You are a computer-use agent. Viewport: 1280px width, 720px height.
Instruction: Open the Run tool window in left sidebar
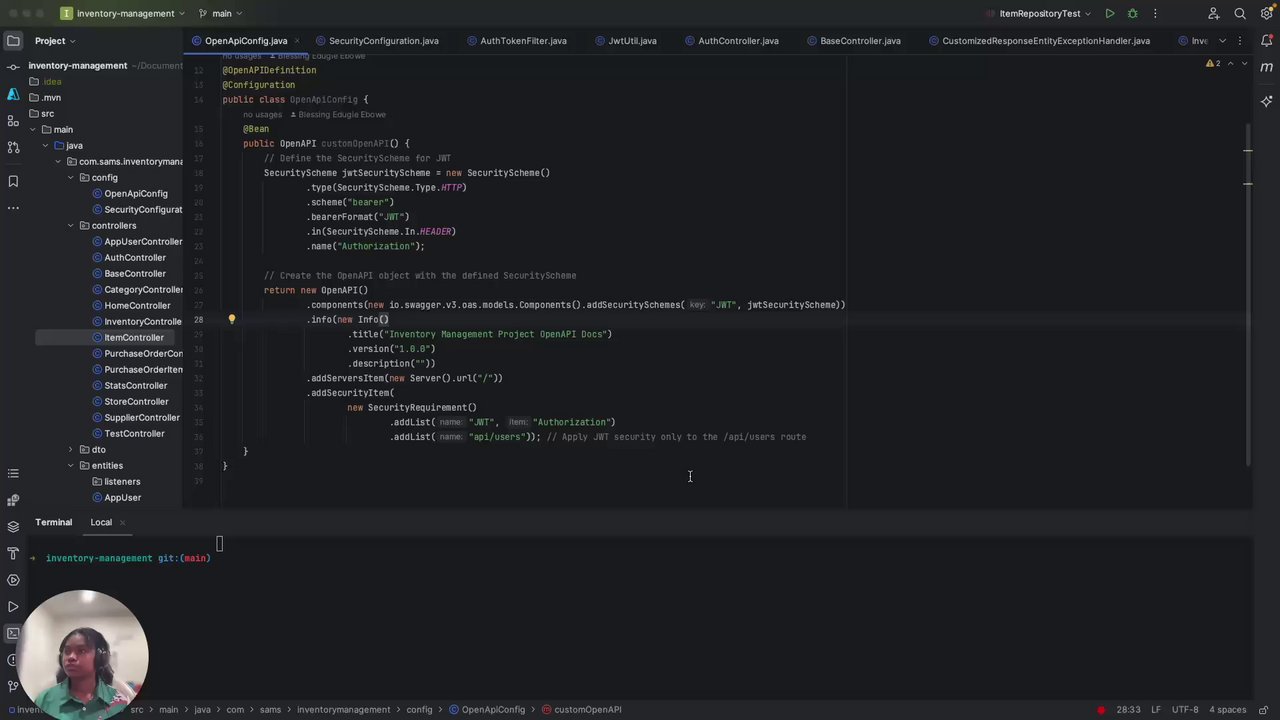pos(13,607)
